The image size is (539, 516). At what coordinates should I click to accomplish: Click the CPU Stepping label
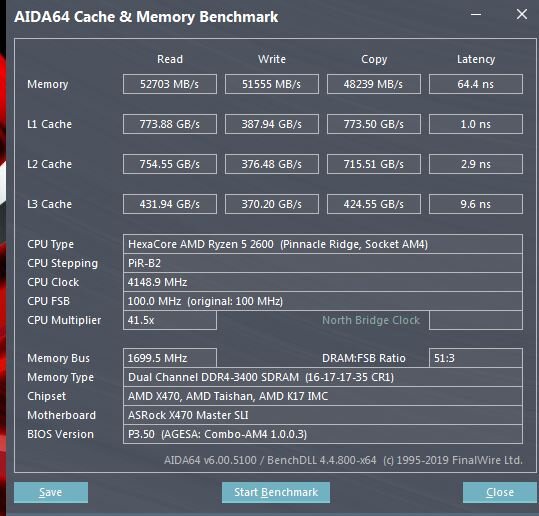(x=62, y=264)
